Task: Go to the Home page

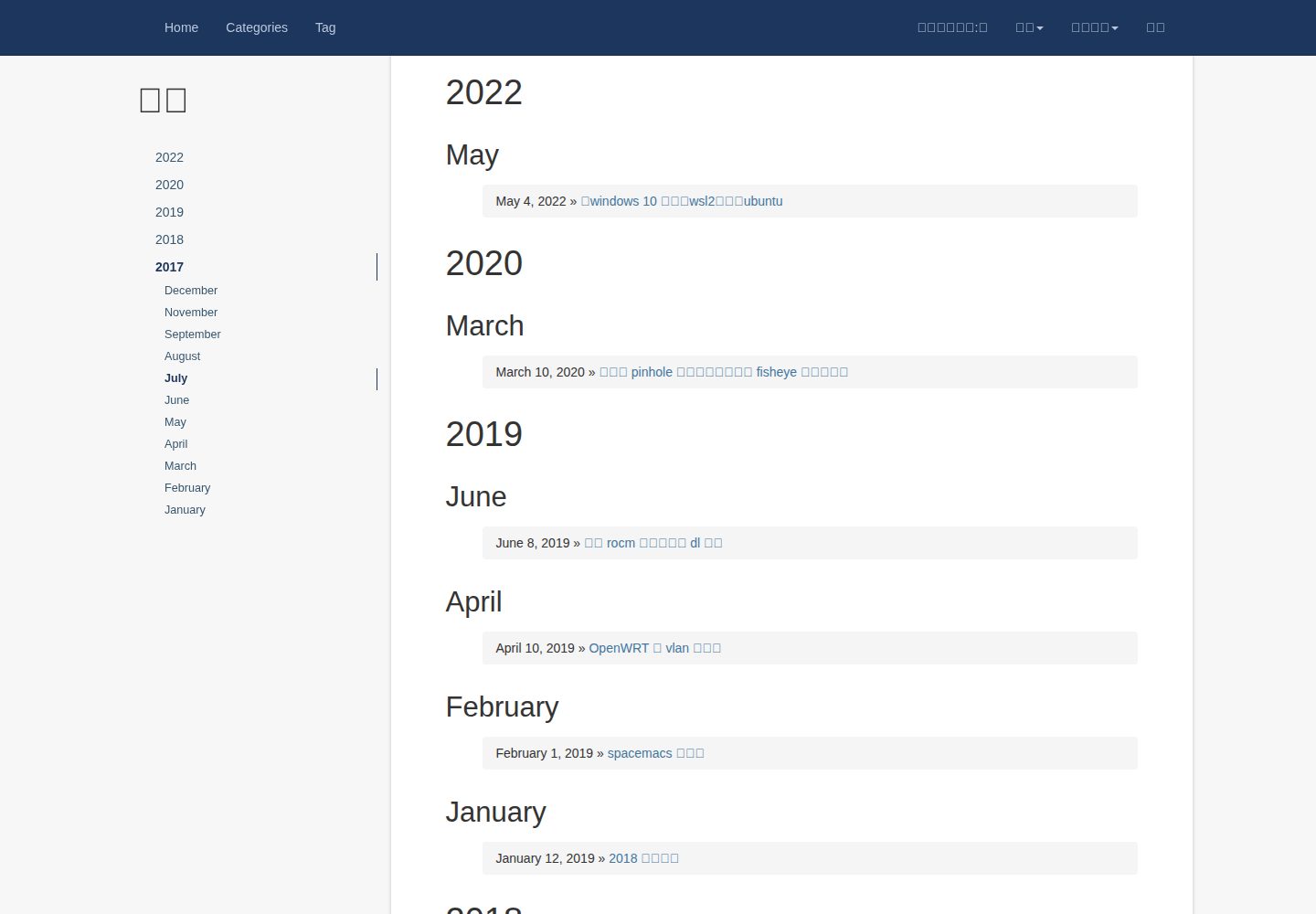Action: (181, 27)
